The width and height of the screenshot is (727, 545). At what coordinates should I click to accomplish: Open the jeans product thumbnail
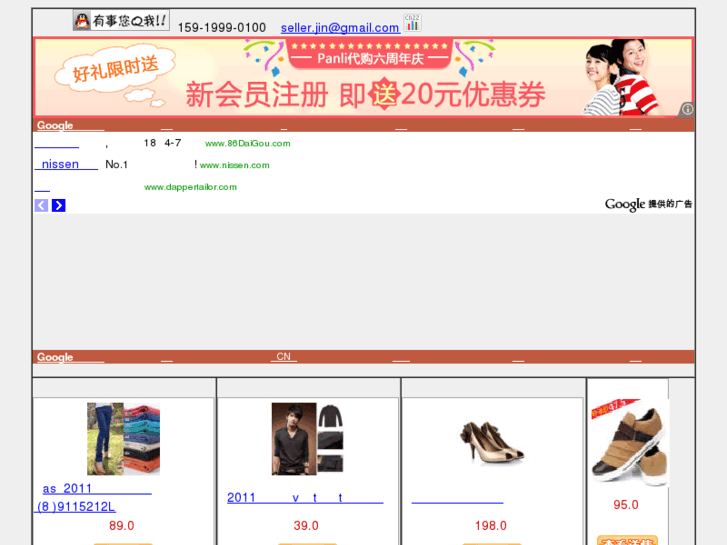point(123,438)
